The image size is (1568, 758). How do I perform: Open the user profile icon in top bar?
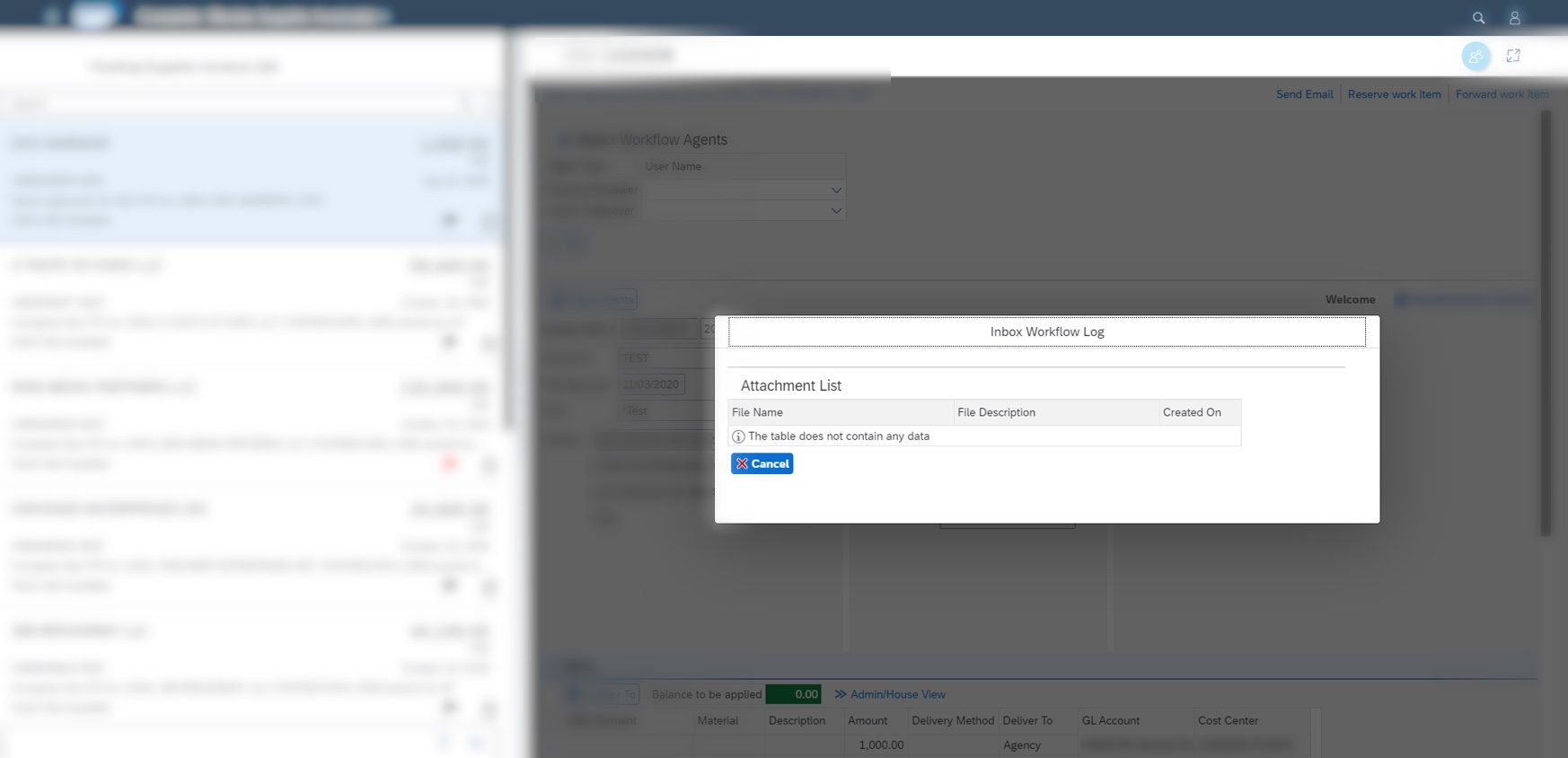pyautogui.click(x=1514, y=18)
